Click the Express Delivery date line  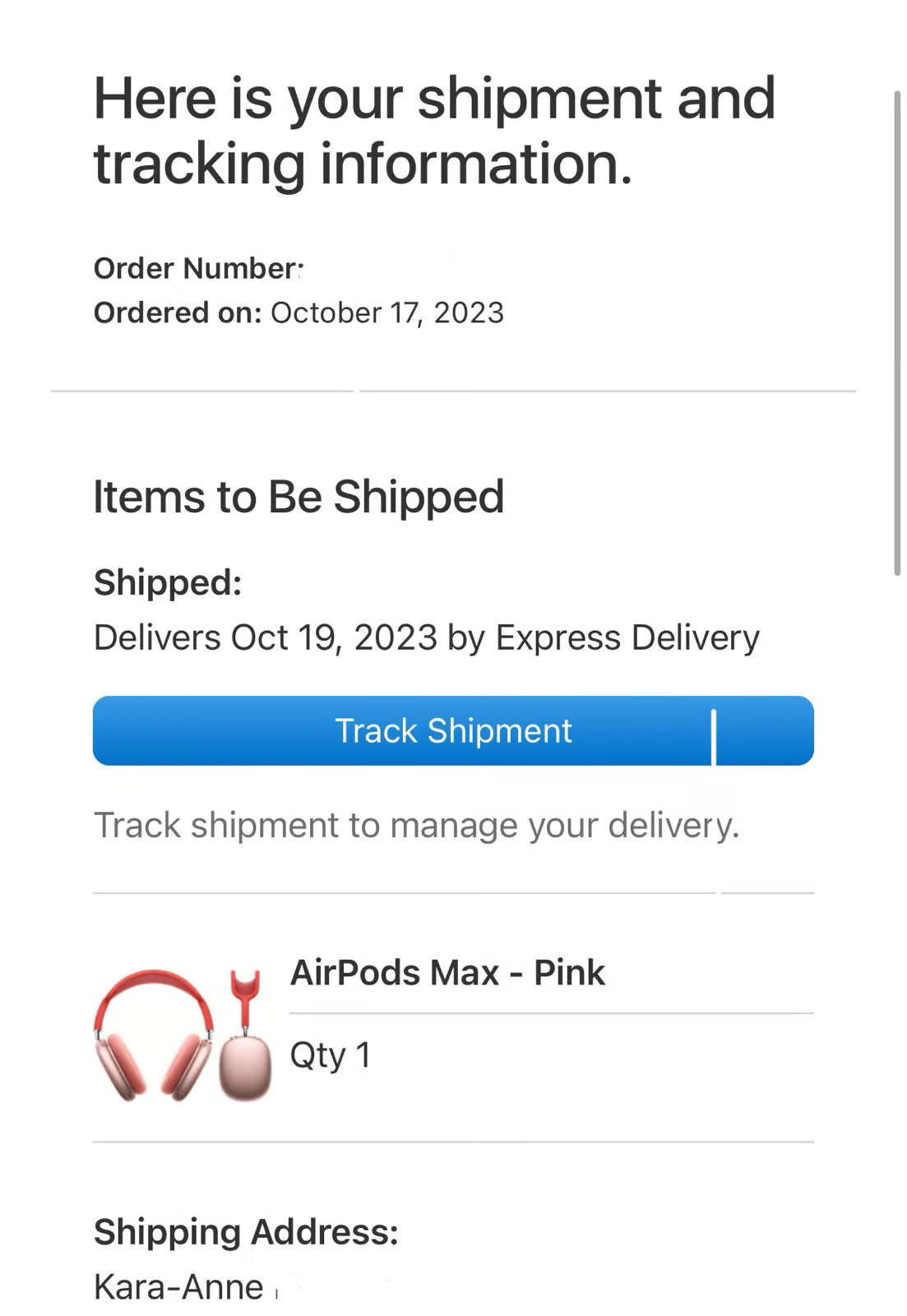[x=428, y=637]
